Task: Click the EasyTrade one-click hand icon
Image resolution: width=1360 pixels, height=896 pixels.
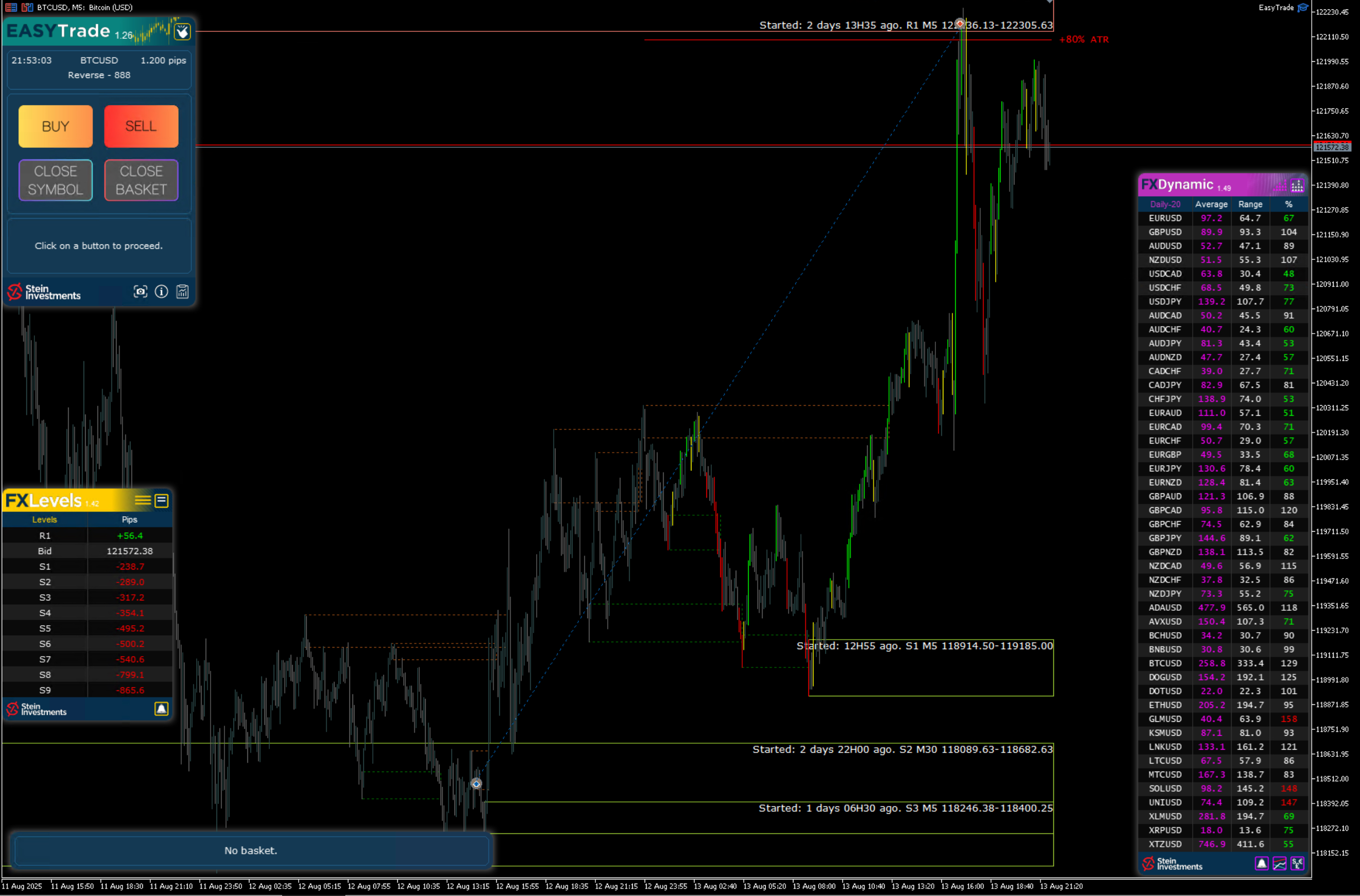Action: [182, 31]
